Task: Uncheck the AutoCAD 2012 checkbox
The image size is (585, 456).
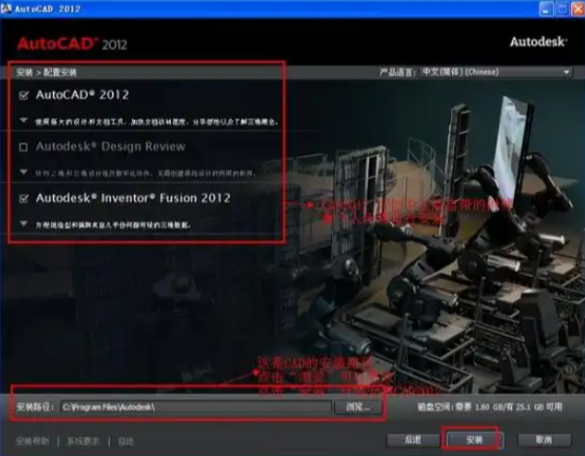Action: [x=24, y=96]
